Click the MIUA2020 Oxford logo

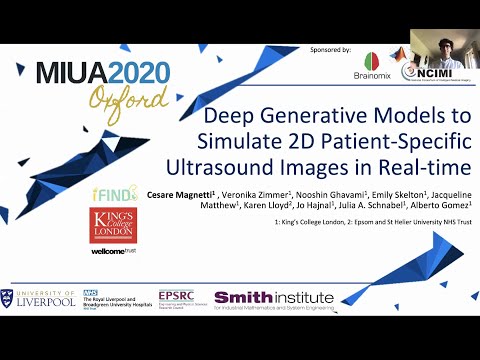point(103,93)
